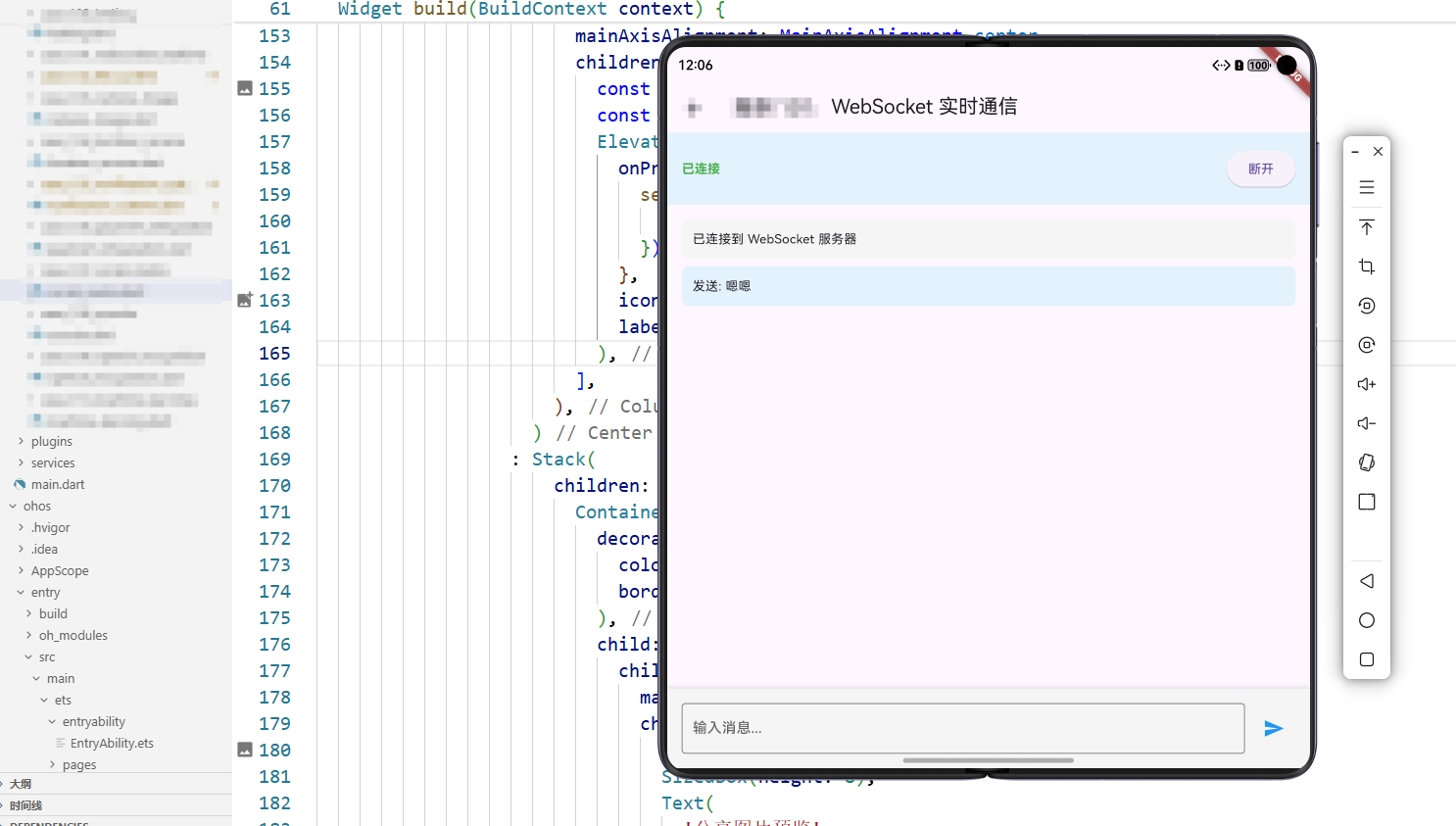Collapse the ets folder

[63, 700]
